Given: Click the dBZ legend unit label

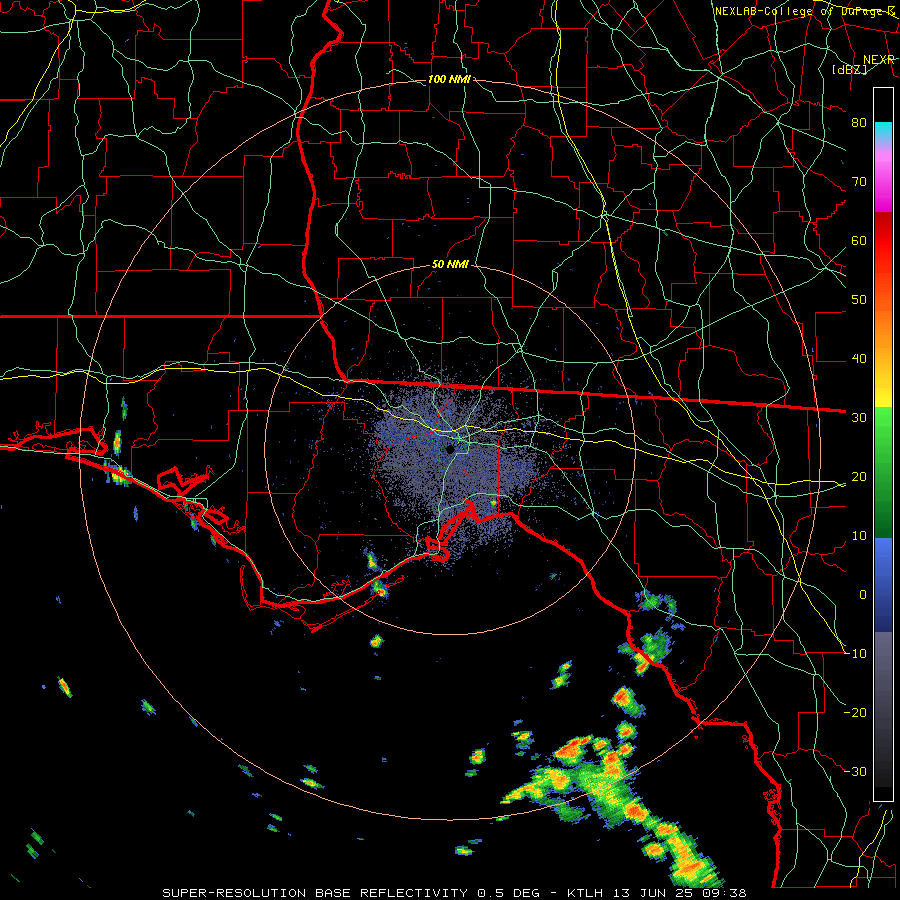Looking at the screenshot, I should tap(849, 69).
